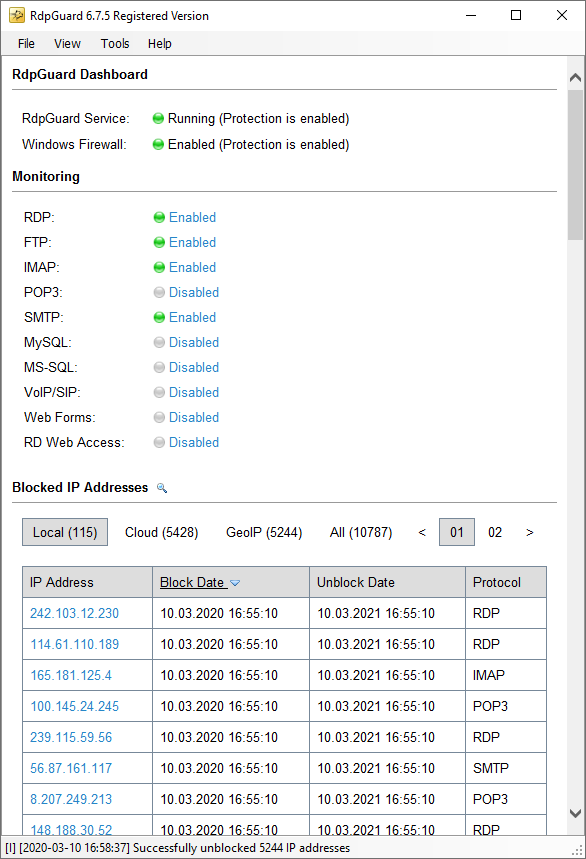Viewport: 586px width, 859px height.
Task: Click the search magnifier beside Blocked IP Addresses
Action: [x=162, y=488]
